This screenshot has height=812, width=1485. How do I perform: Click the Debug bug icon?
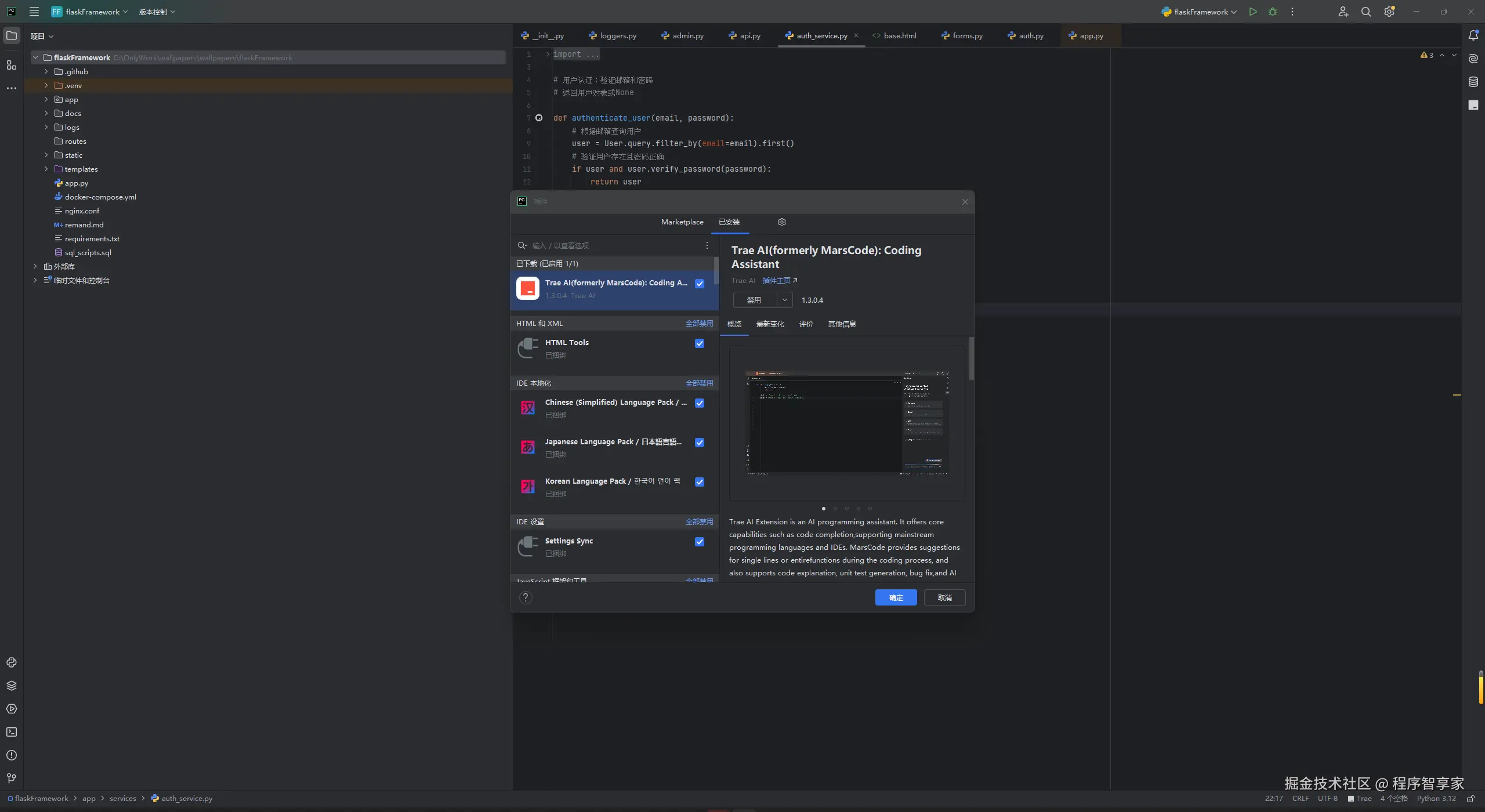[x=1273, y=12]
